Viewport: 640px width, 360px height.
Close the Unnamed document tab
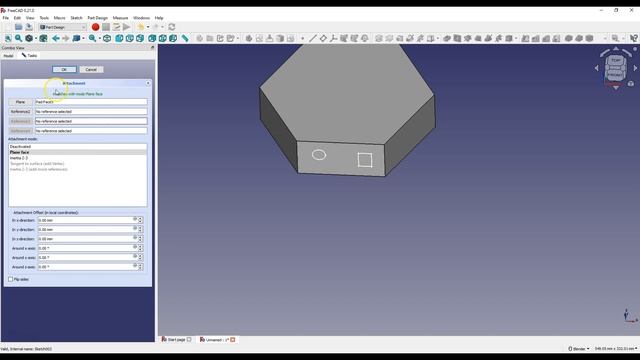pyautogui.click(x=233, y=340)
